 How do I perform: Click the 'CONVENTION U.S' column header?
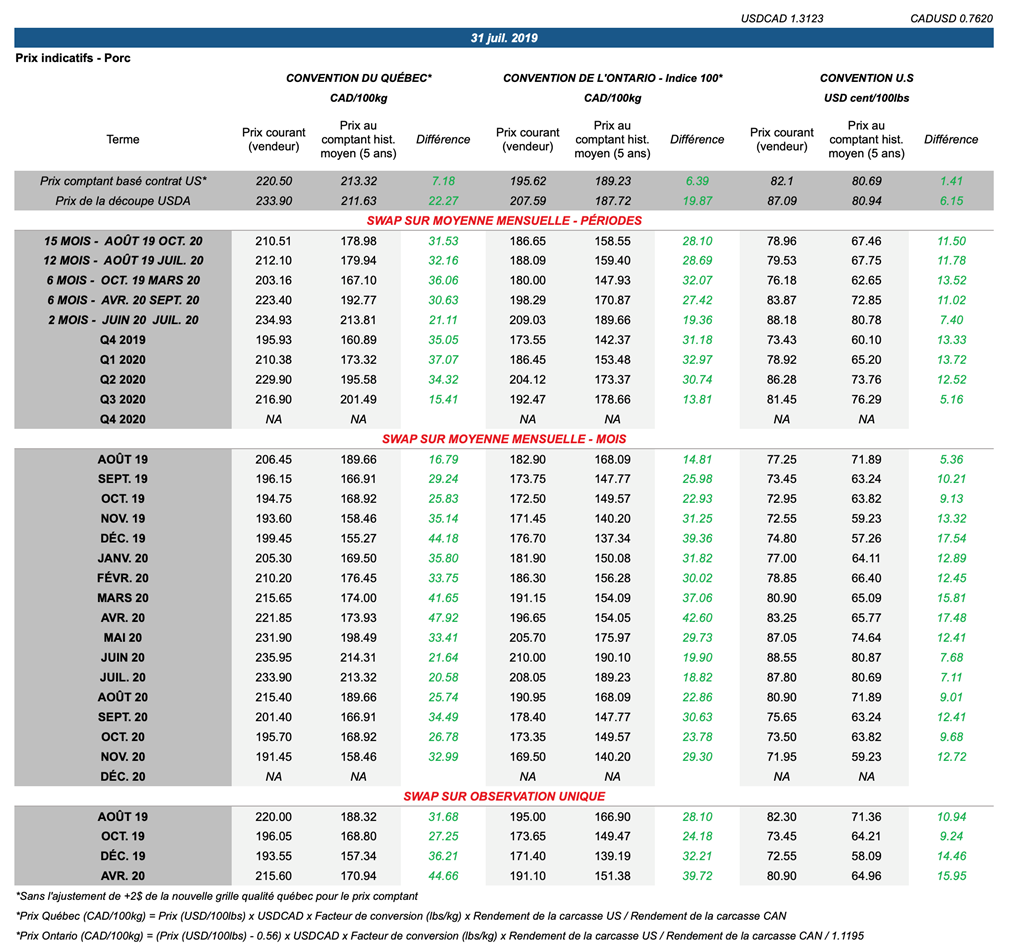click(x=866, y=78)
